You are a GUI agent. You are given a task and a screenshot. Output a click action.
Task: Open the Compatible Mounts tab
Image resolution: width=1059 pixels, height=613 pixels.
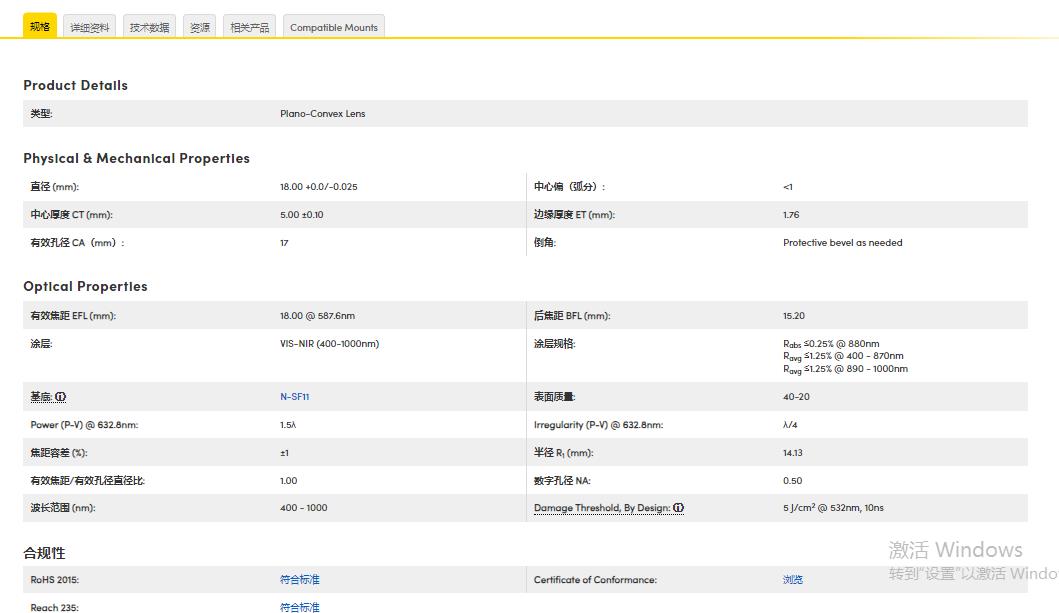coord(334,27)
